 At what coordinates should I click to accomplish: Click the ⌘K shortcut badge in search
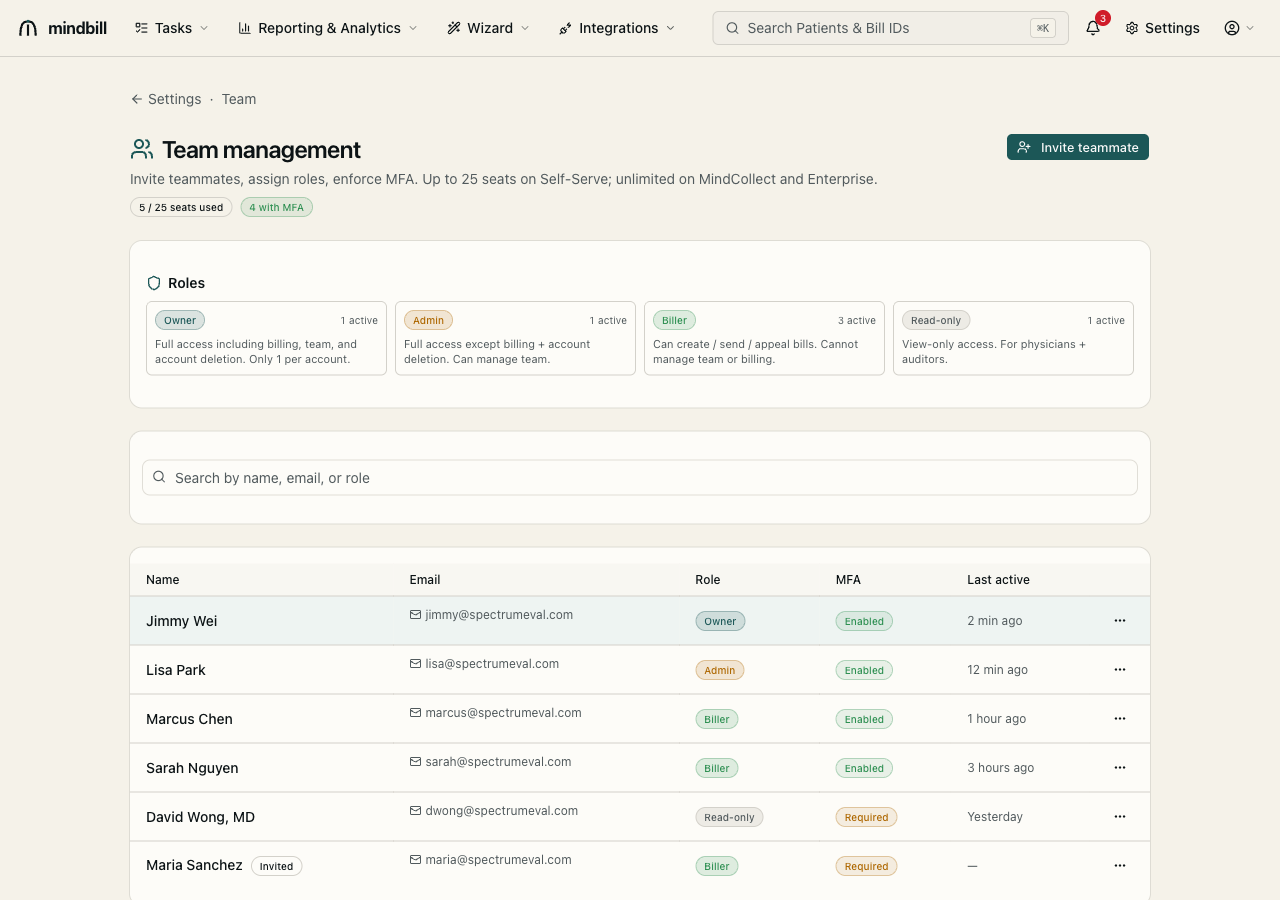[x=1043, y=28]
